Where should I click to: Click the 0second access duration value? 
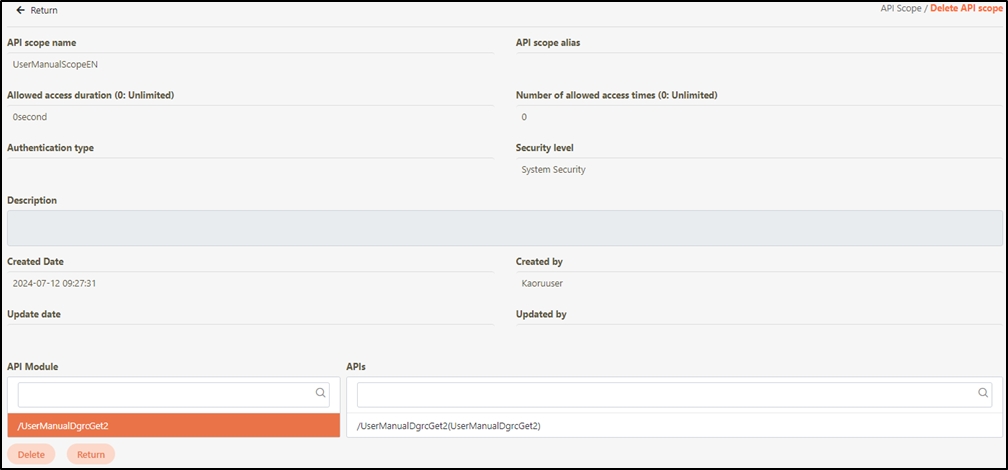[x=30, y=117]
